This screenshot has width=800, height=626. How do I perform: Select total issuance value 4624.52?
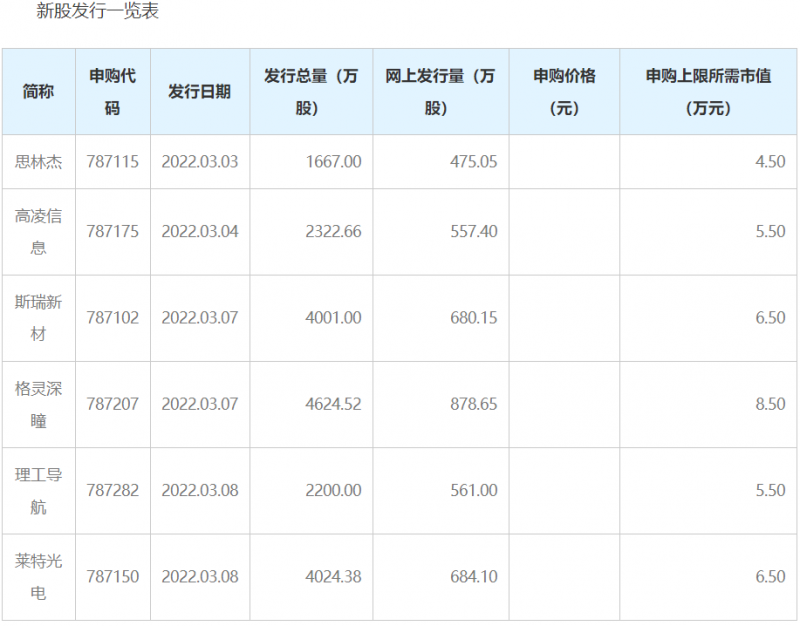click(333, 404)
